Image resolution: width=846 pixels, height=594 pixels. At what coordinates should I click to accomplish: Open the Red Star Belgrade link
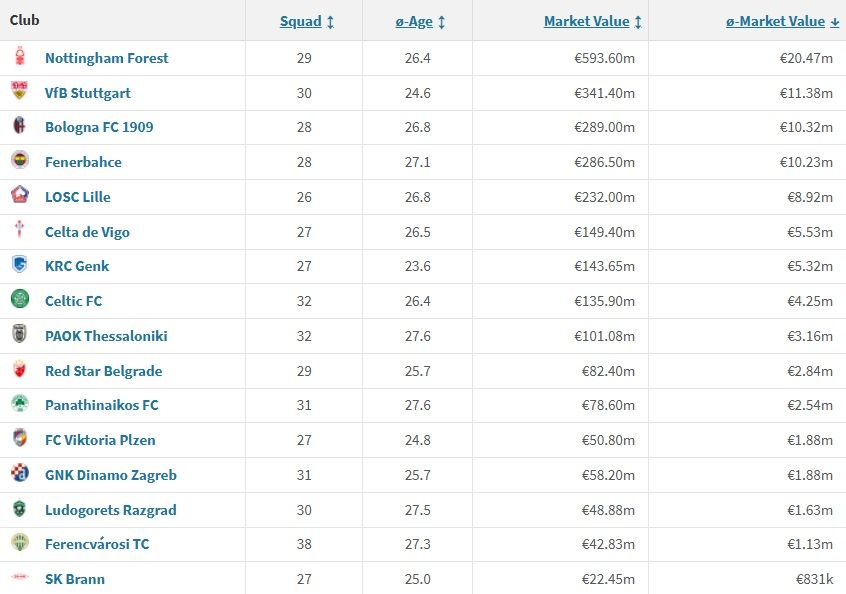click(103, 371)
